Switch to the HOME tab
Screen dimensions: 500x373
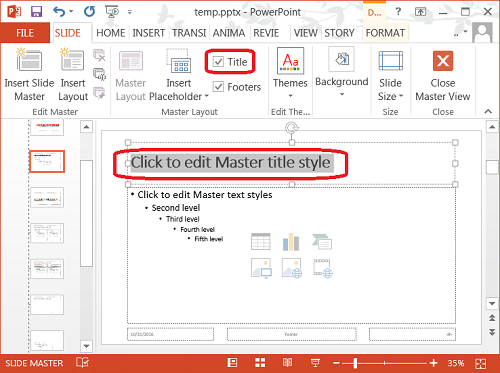click(111, 33)
